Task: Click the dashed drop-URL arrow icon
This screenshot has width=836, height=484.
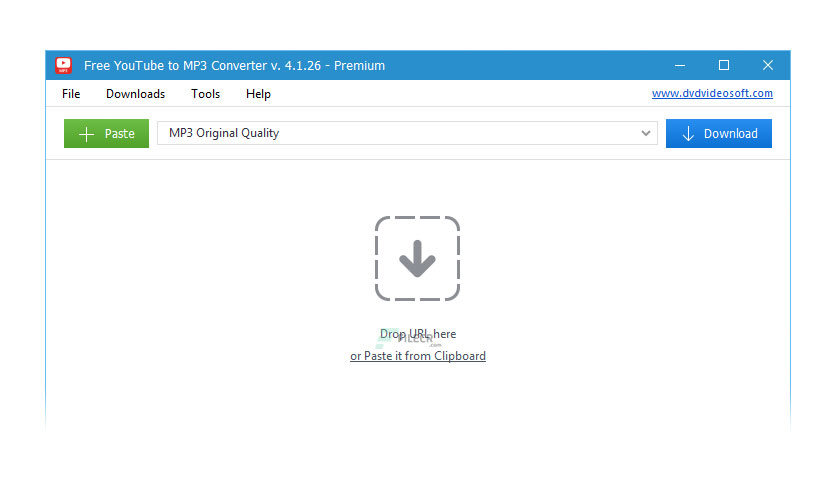Action: pos(417,259)
